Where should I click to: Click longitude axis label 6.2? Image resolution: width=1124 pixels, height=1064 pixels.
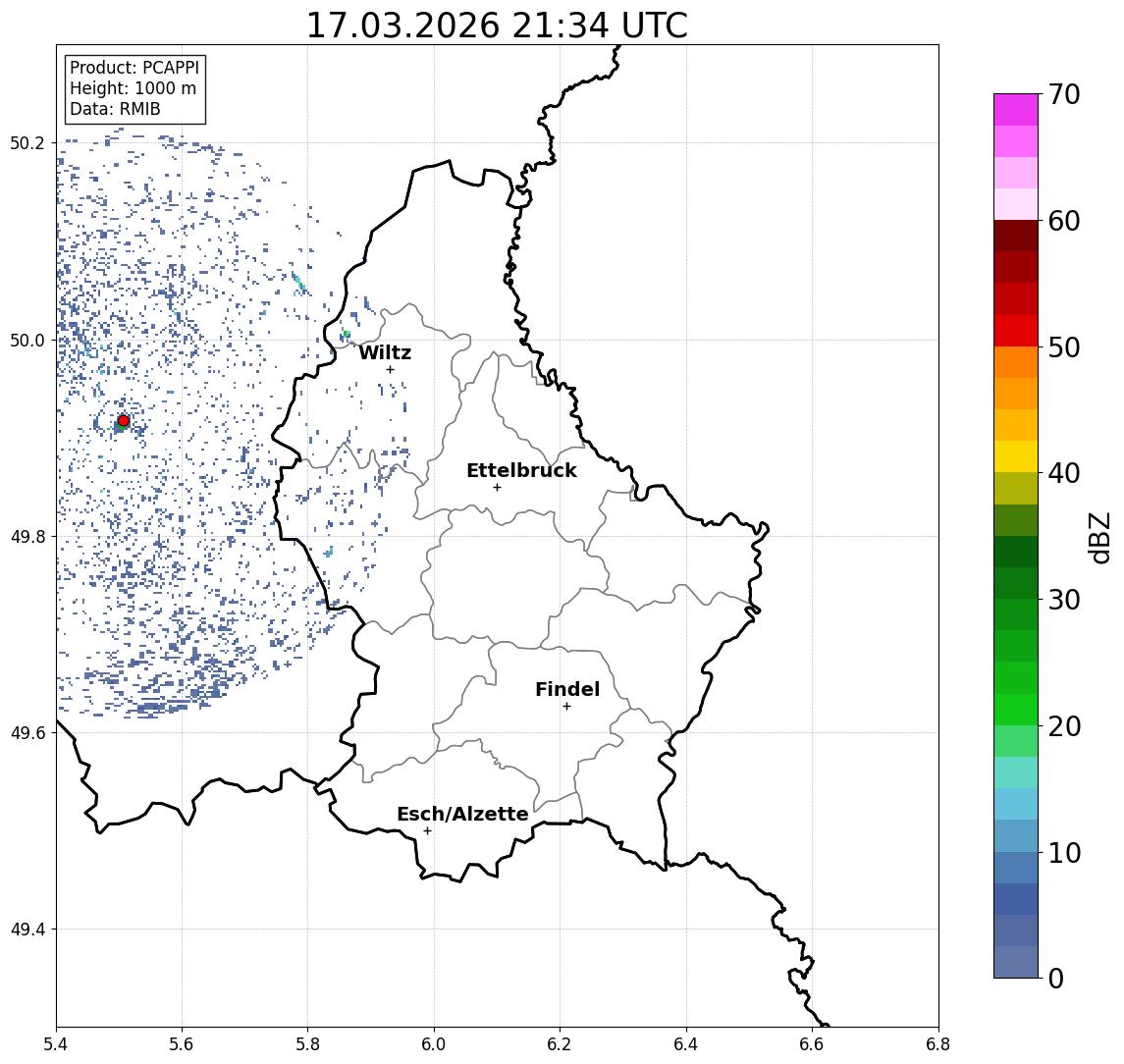(x=560, y=1044)
